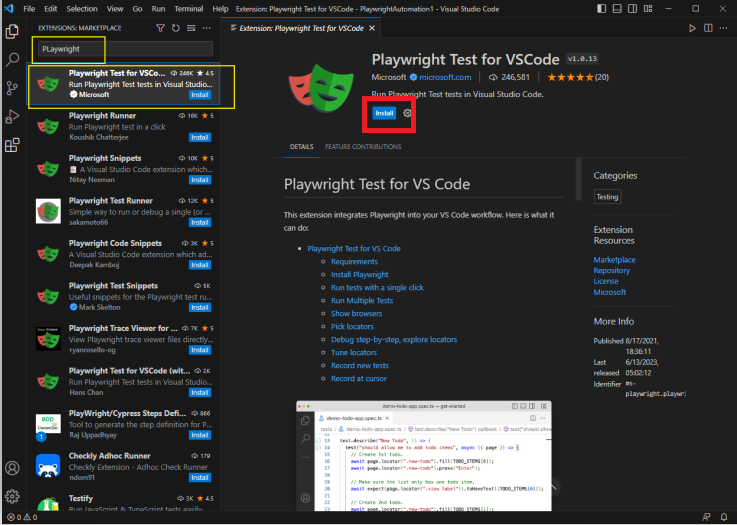
Task: Switch to the Details tab
Action: point(302,147)
